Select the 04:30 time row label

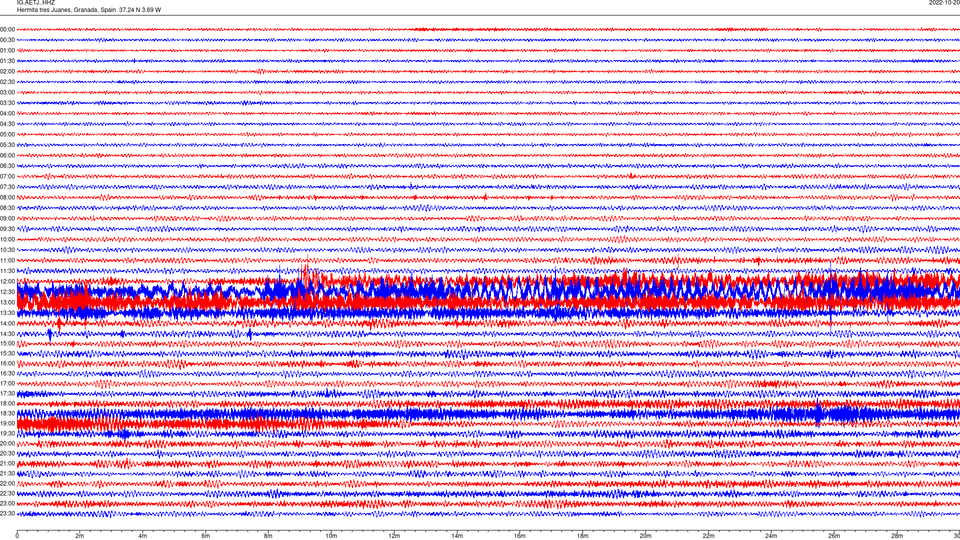(x=7, y=124)
